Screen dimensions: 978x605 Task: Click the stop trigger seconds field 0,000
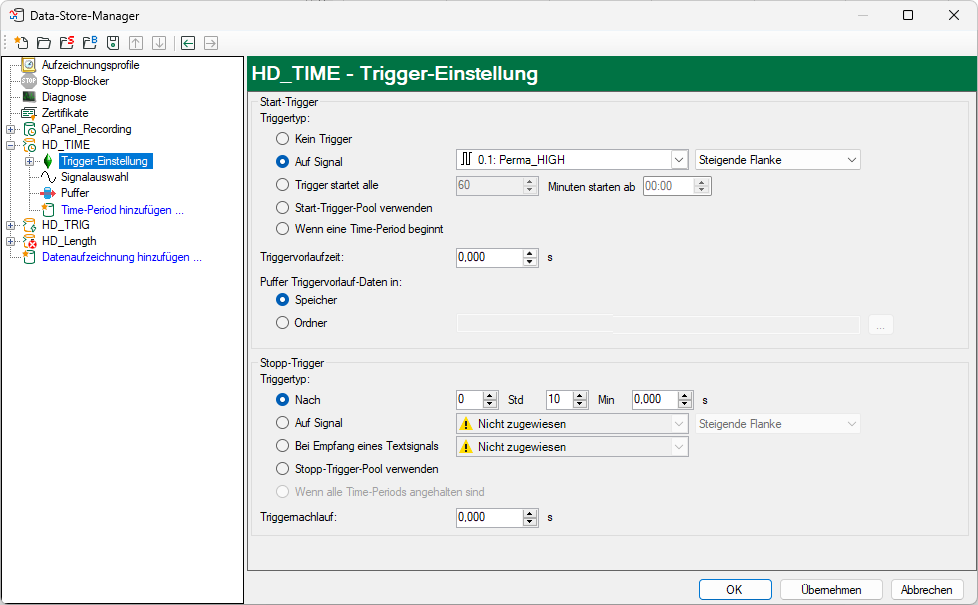point(656,399)
